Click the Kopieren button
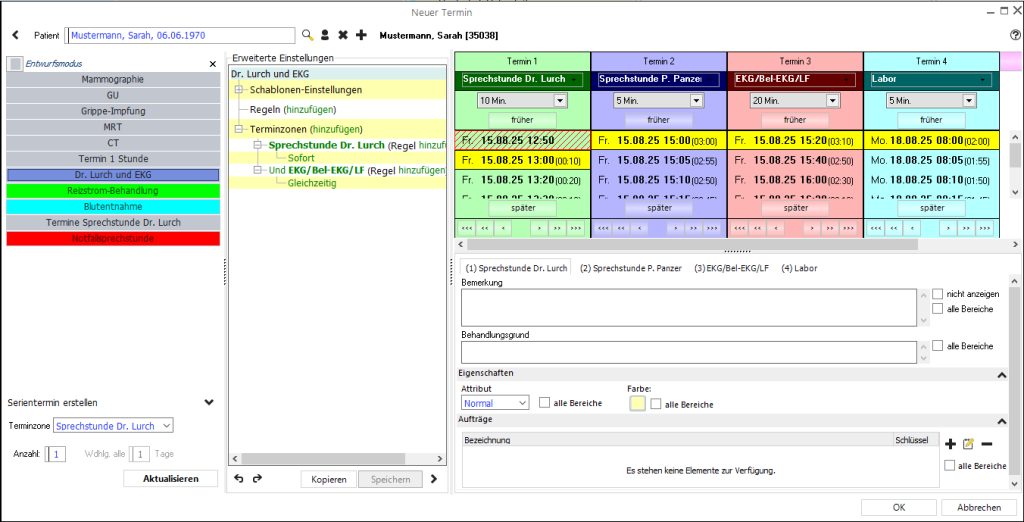The image size is (1024, 522). pyautogui.click(x=329, y=479)
